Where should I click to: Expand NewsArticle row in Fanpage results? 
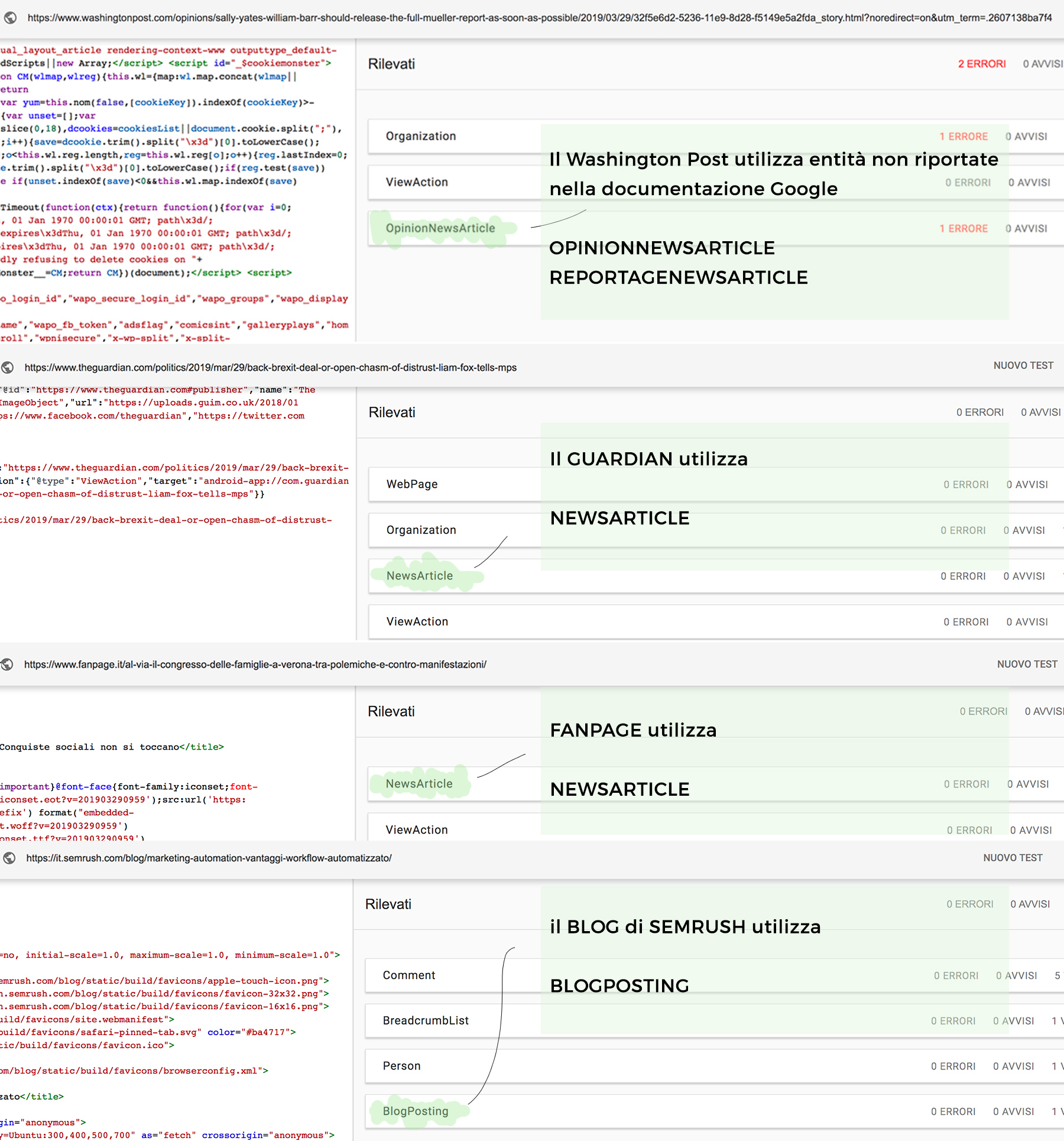(x=715, y=784)
